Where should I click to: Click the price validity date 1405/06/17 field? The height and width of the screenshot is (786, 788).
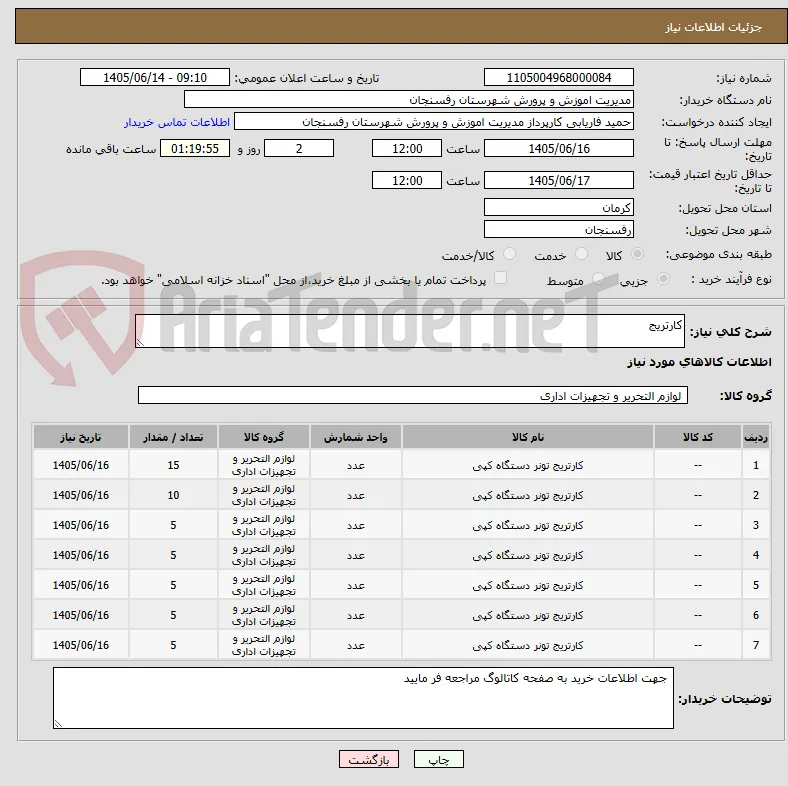pos(559,180)
